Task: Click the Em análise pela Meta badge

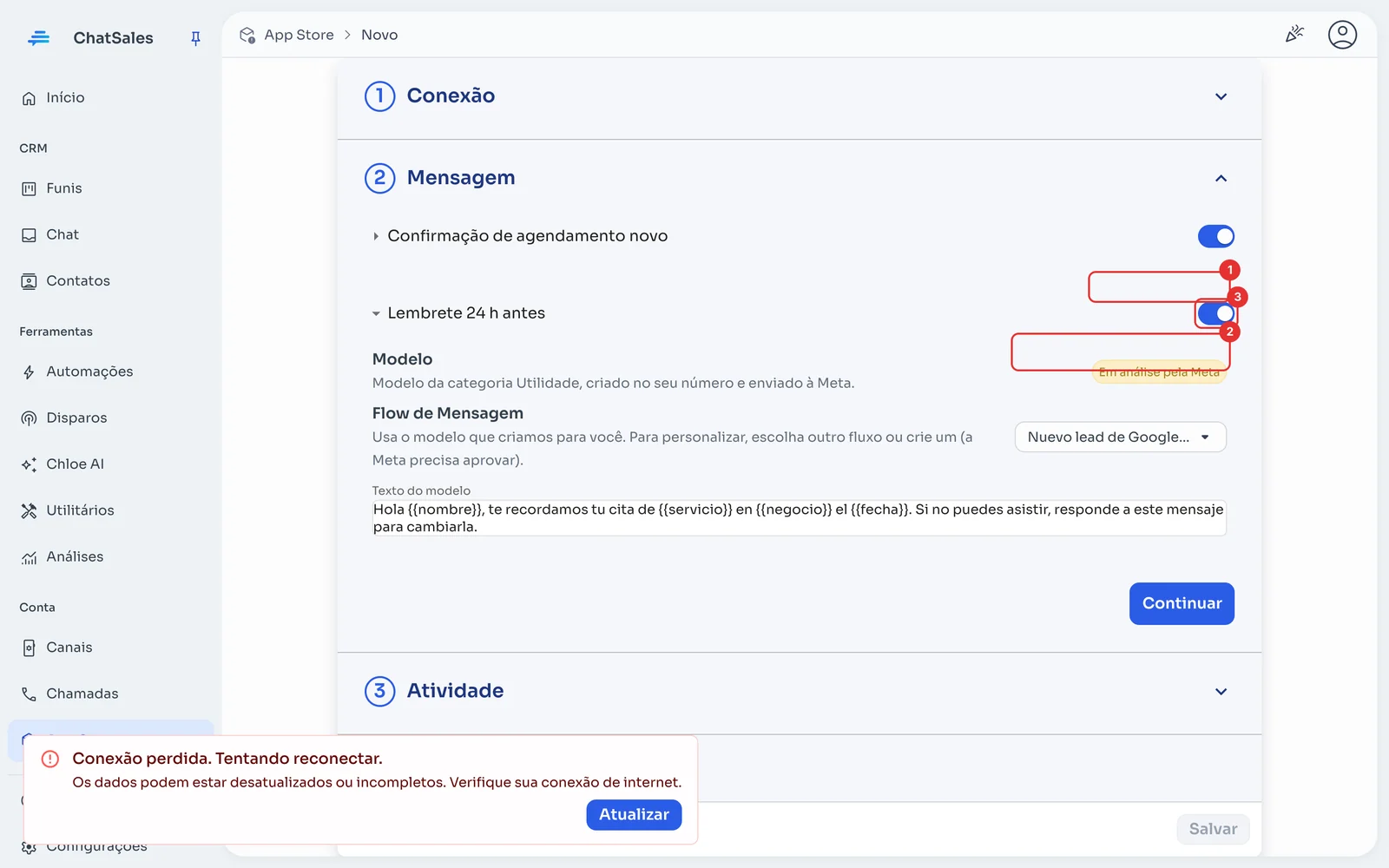Action: 1159,372
